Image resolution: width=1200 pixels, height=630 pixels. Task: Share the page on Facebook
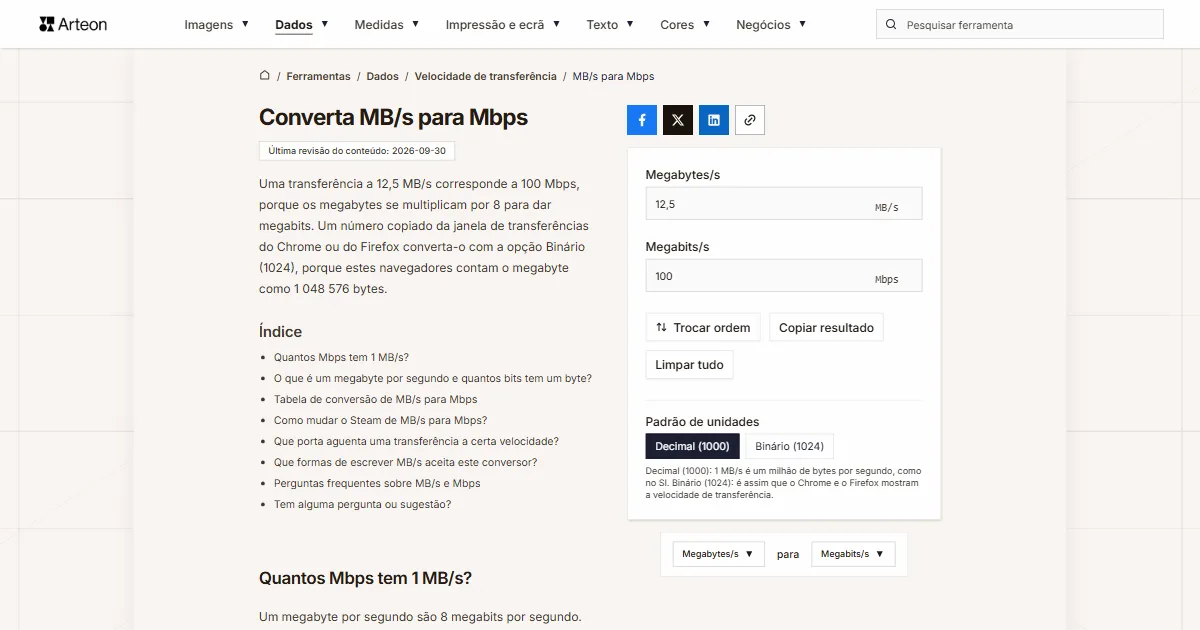(642, 120)
